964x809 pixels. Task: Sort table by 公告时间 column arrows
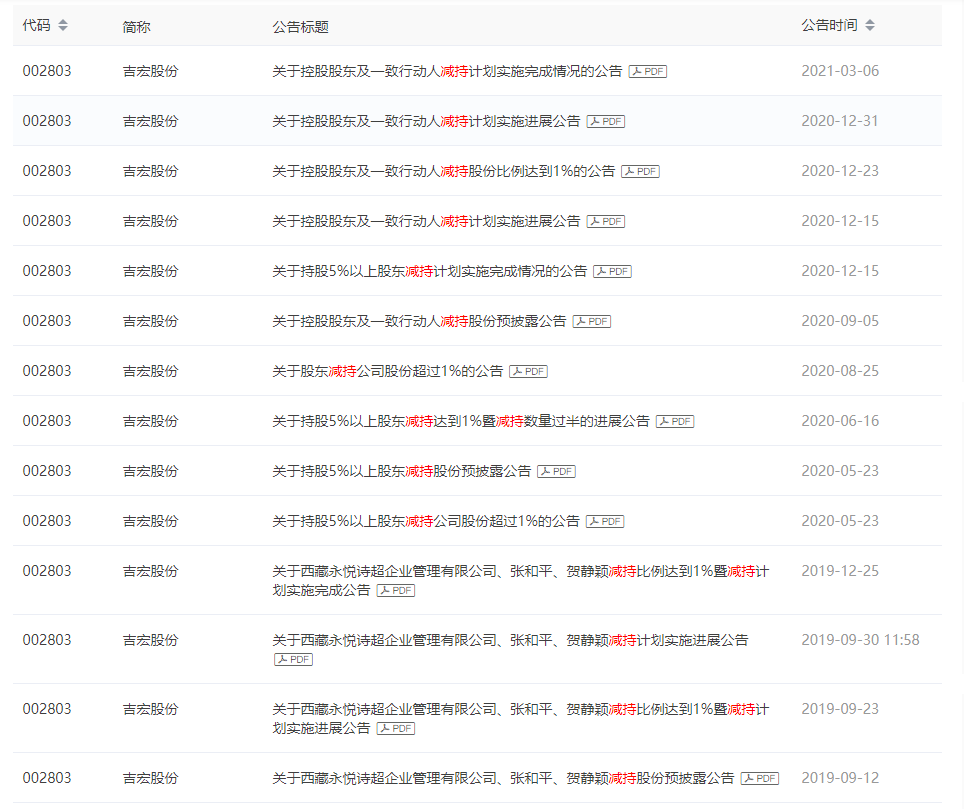(x=869, y=25)
